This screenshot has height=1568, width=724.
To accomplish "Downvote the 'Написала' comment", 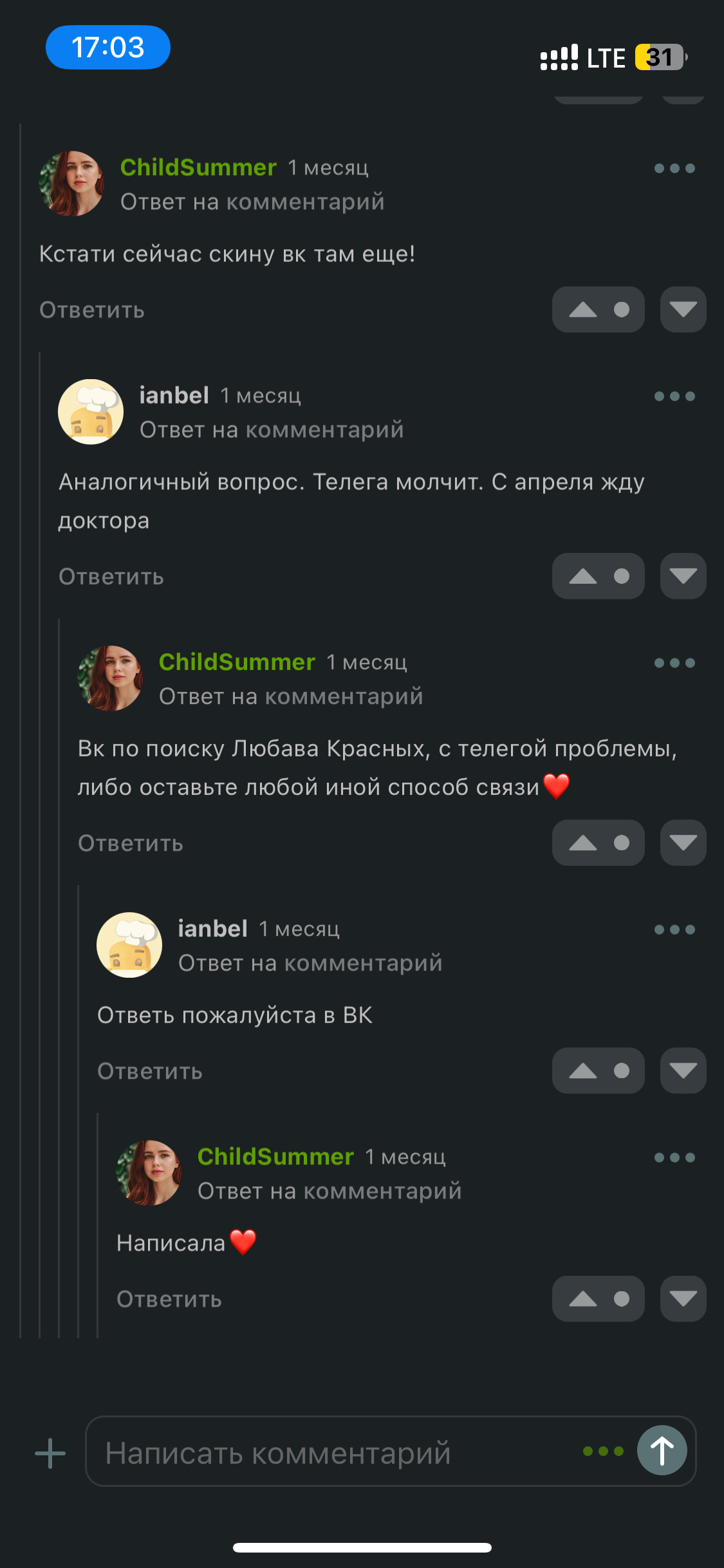I will point(683,1298).
